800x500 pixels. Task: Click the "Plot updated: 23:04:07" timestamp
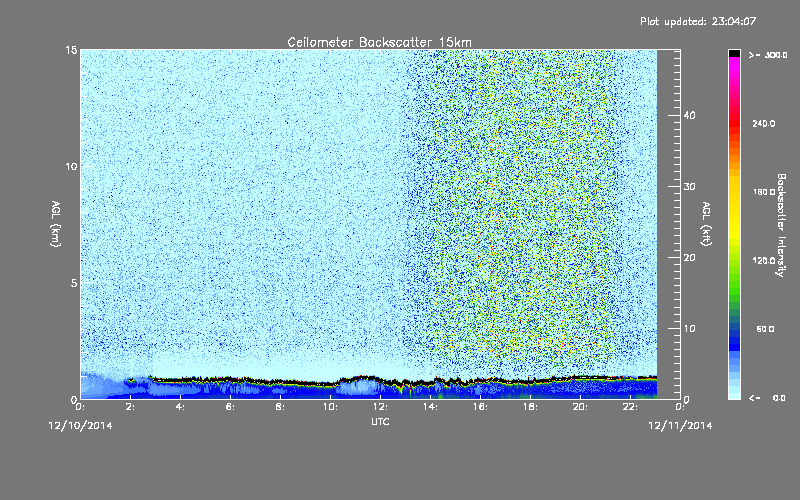tap(698, 21)
